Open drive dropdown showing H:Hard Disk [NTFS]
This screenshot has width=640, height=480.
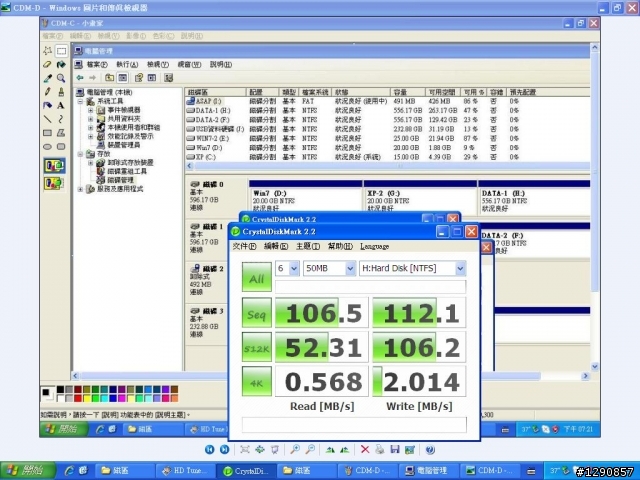click(460, 269)
